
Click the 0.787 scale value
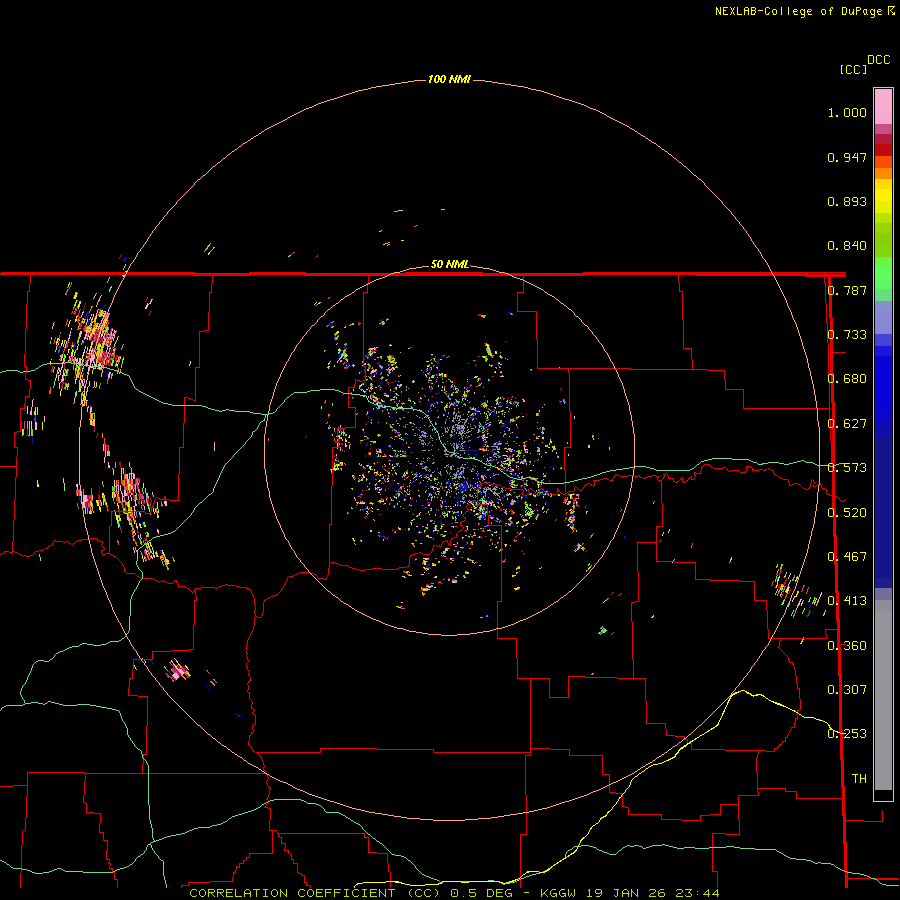point(847,290)
